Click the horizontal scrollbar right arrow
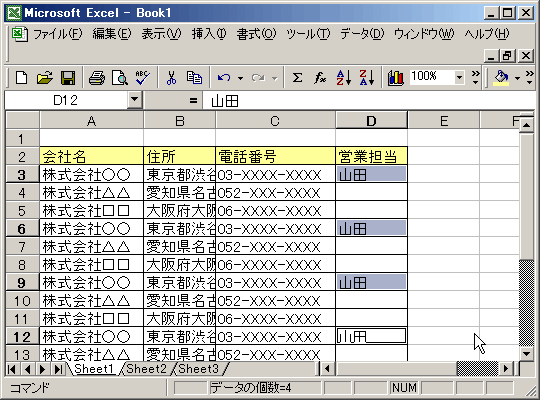This screenshot has height=400, width=540. coord(506,369)
